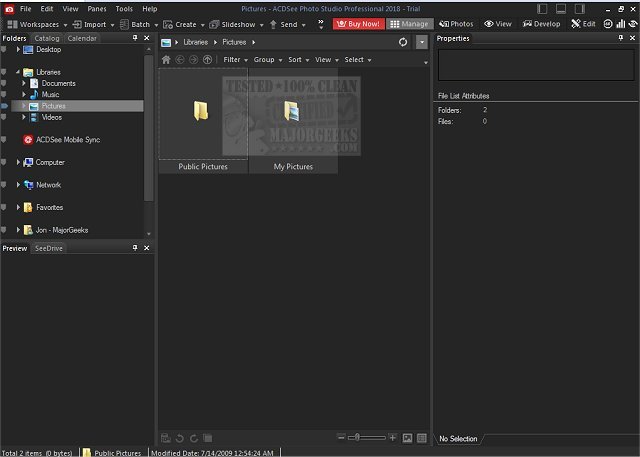This screenshot has width=640, height=457.
Task: Toggle Easy-Select marker for Pictures folder
Action: [5, 106]
